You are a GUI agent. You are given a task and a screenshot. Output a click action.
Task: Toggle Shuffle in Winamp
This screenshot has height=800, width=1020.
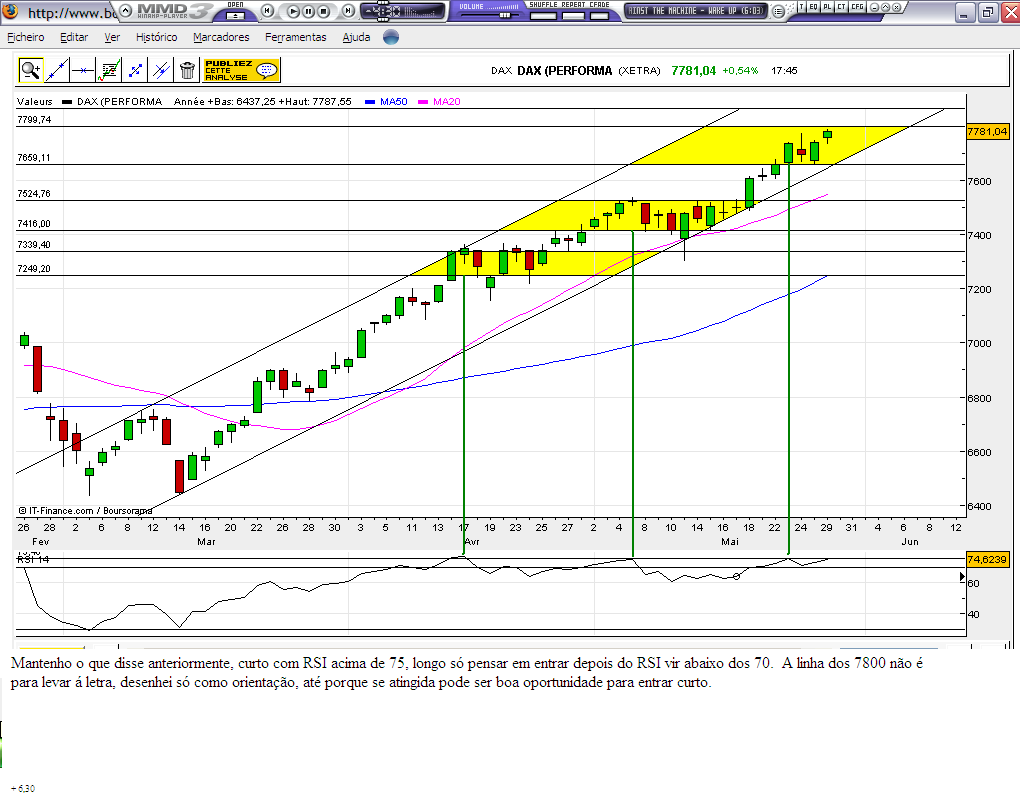[x=543, y=16]
